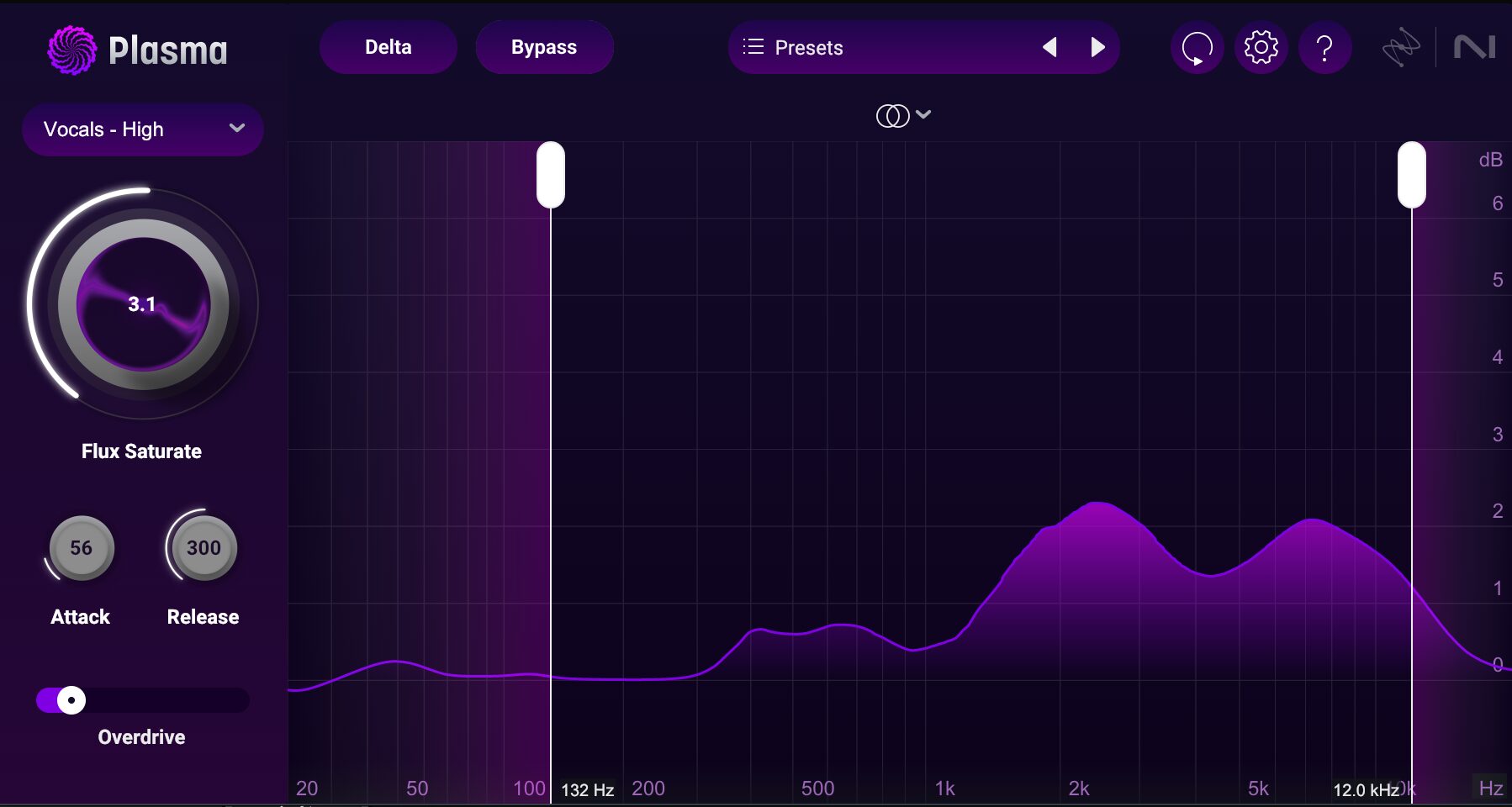Load the next preset with right arrow
This screenshot has height=807, width=1512.
1097,47
